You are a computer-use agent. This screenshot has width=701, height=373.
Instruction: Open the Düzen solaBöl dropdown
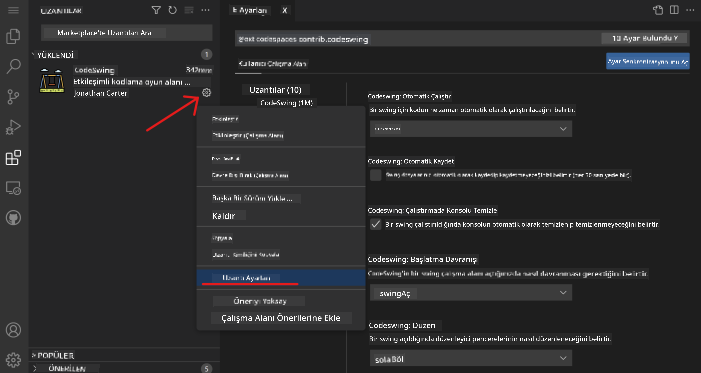(471, 358)
